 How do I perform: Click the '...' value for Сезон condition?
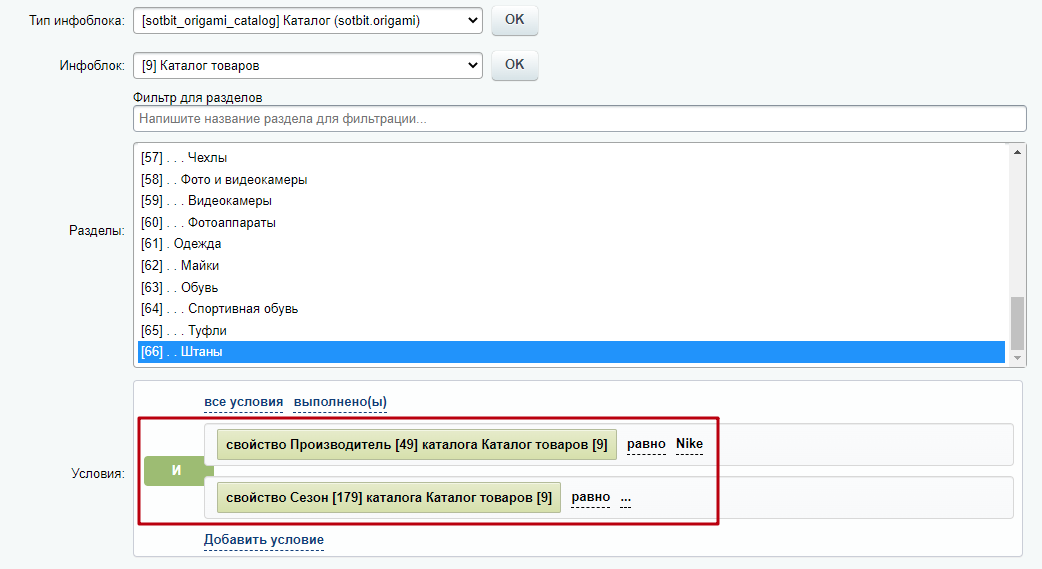625,498
